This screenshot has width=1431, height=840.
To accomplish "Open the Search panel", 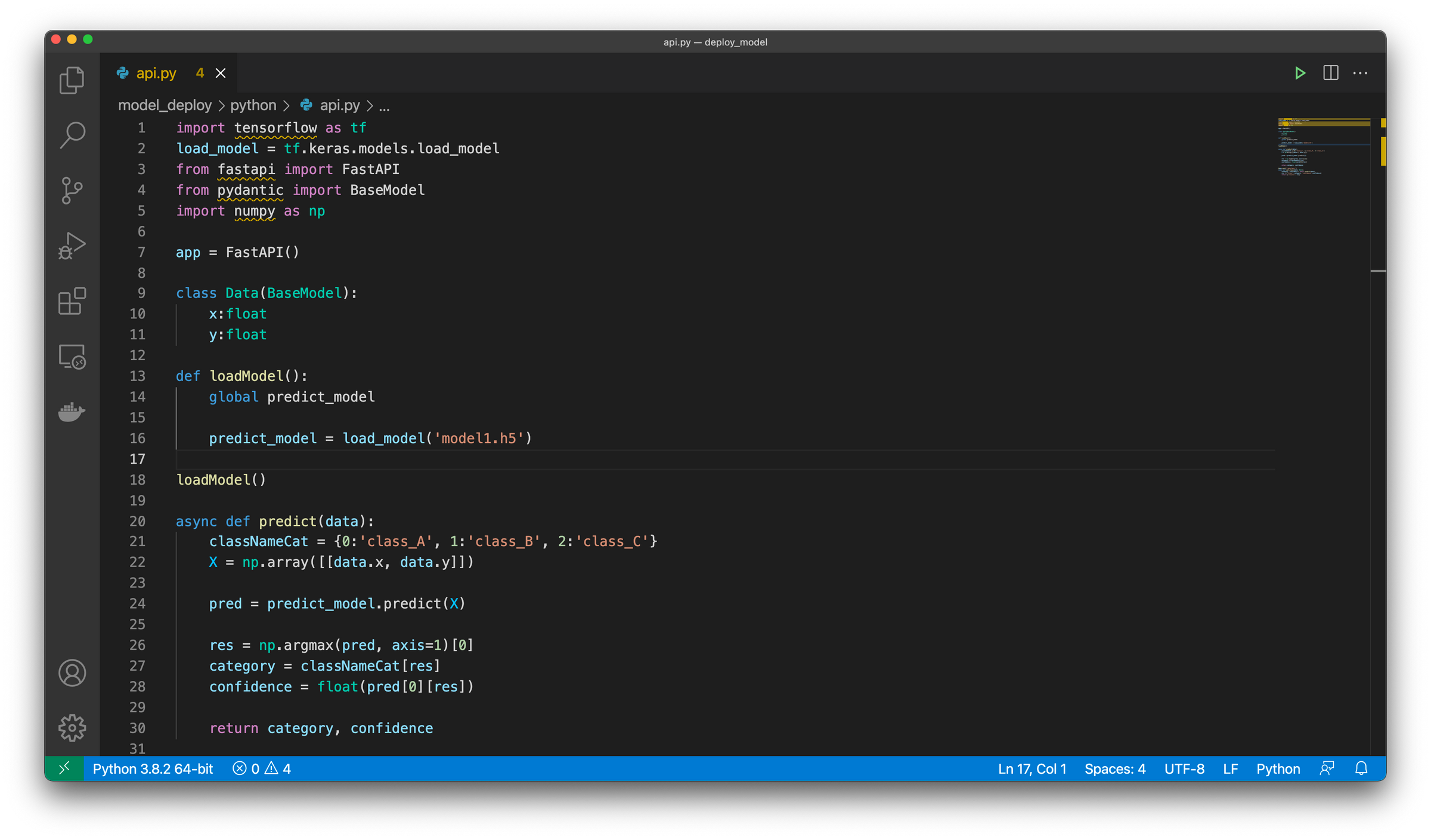I will tap(72, 135).
